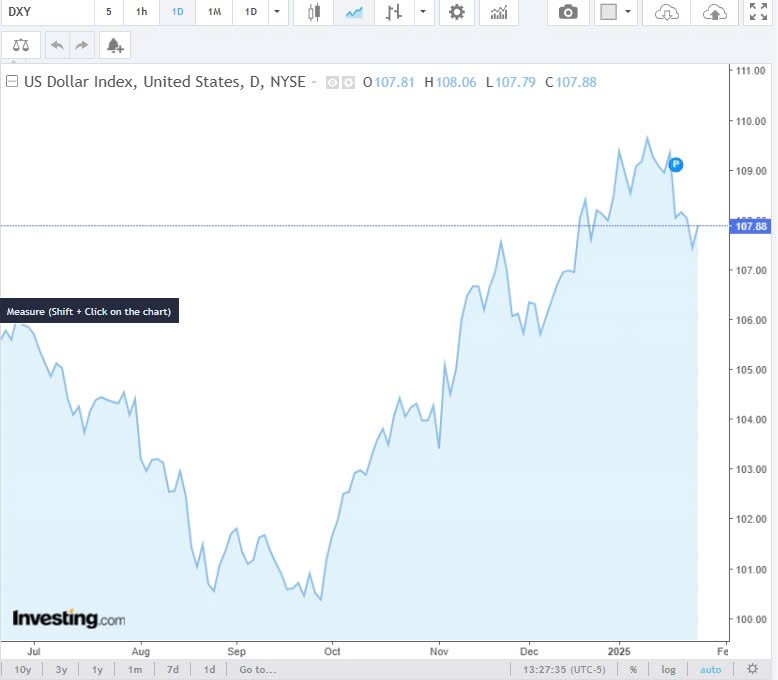778x680 pixels.
Task: Click the low value 107.79
Action: pyautogui.click(x=516, y=82)
